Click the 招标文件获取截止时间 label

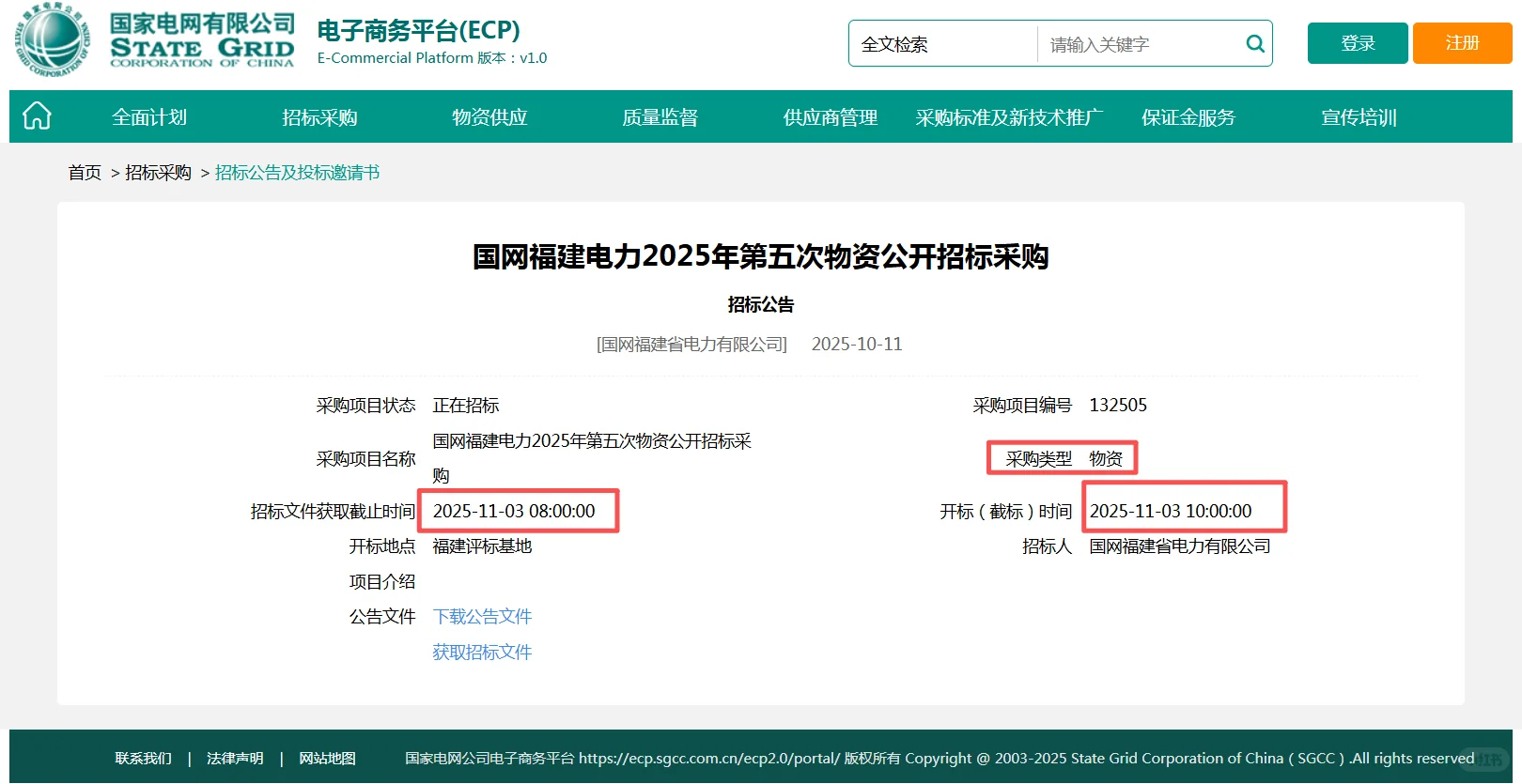click(x=333, y=511)
